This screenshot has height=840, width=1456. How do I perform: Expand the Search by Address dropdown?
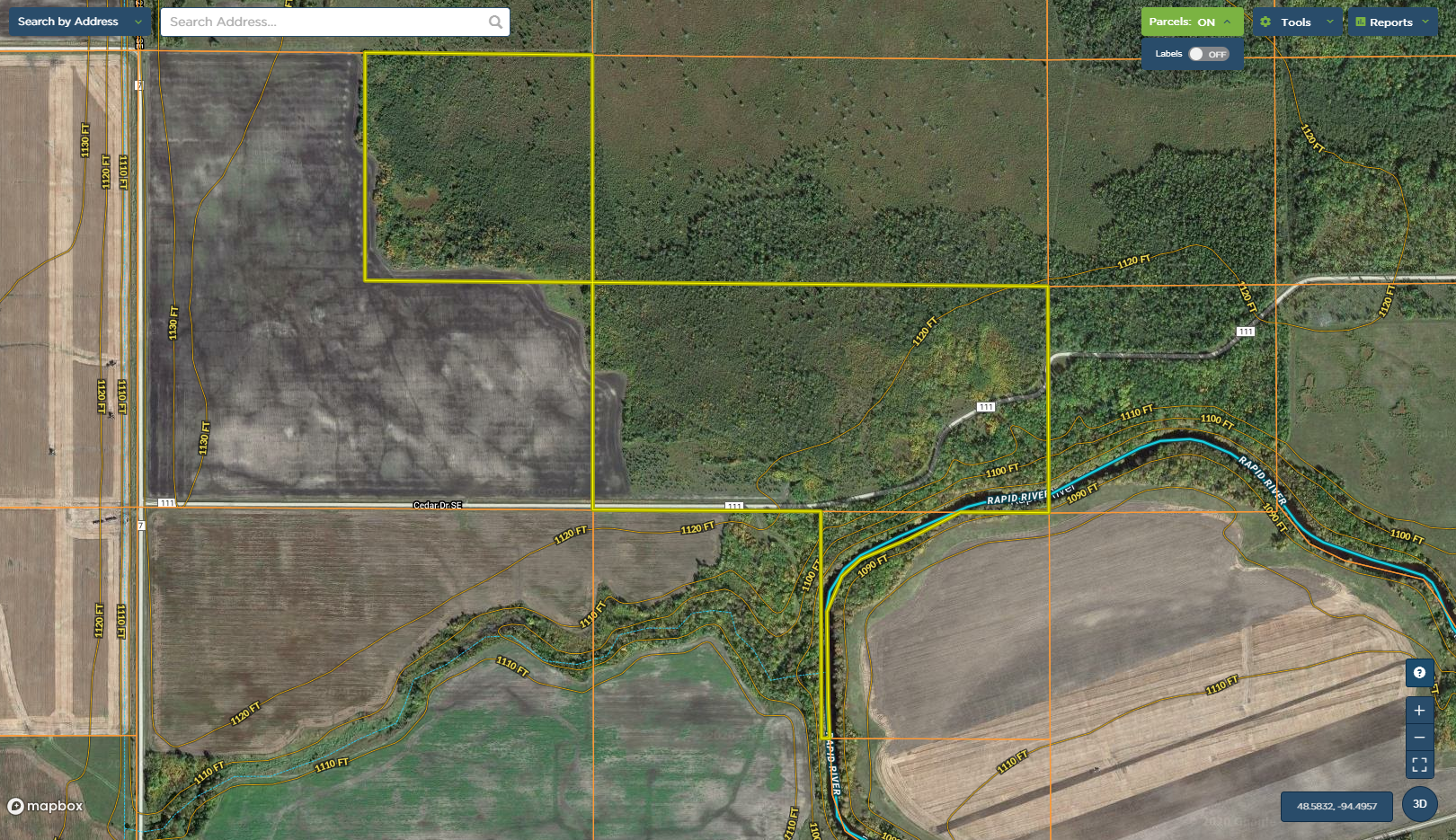tap(138, 22)
